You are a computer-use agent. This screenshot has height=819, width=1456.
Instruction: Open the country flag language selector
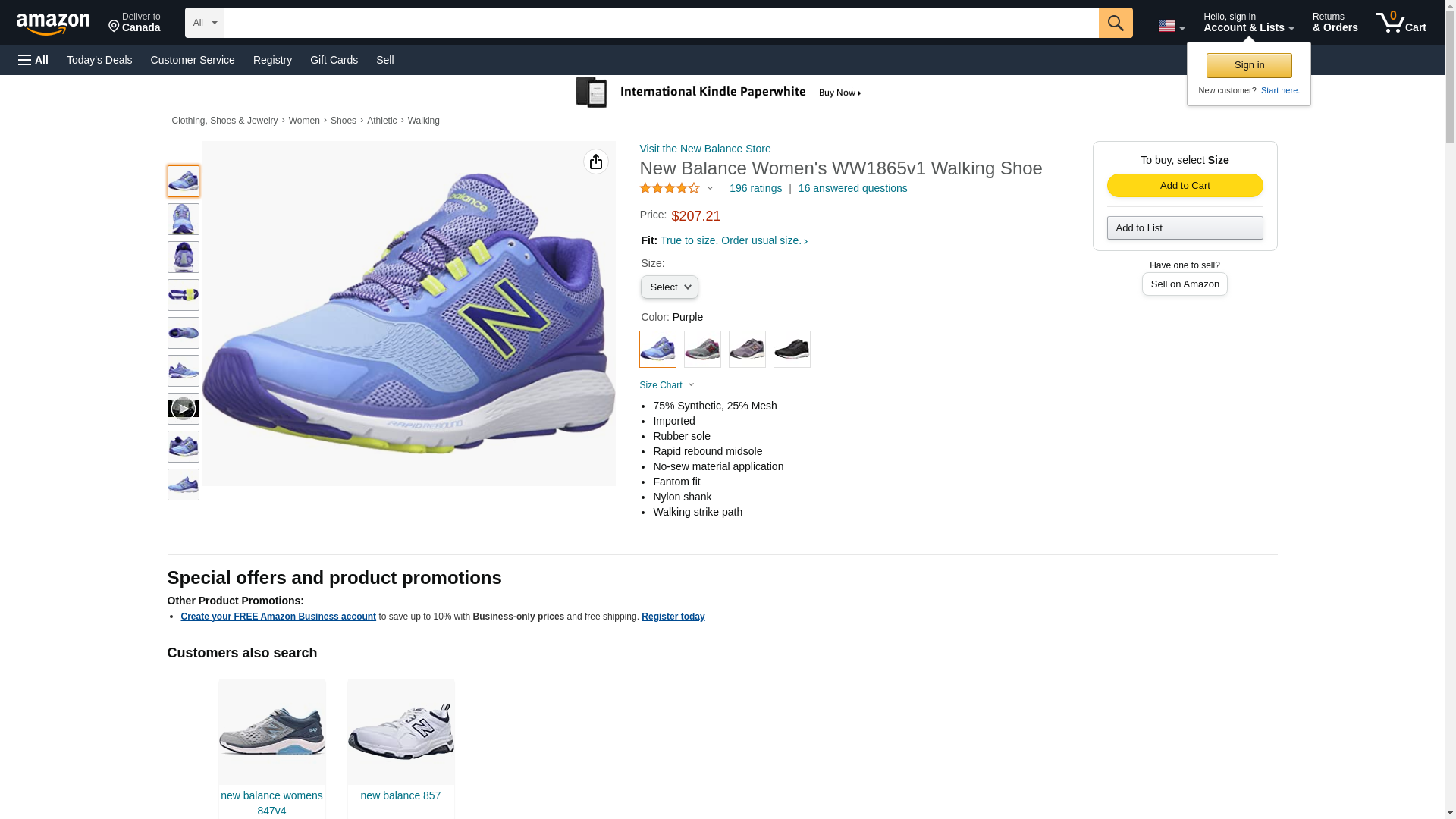1171,26
